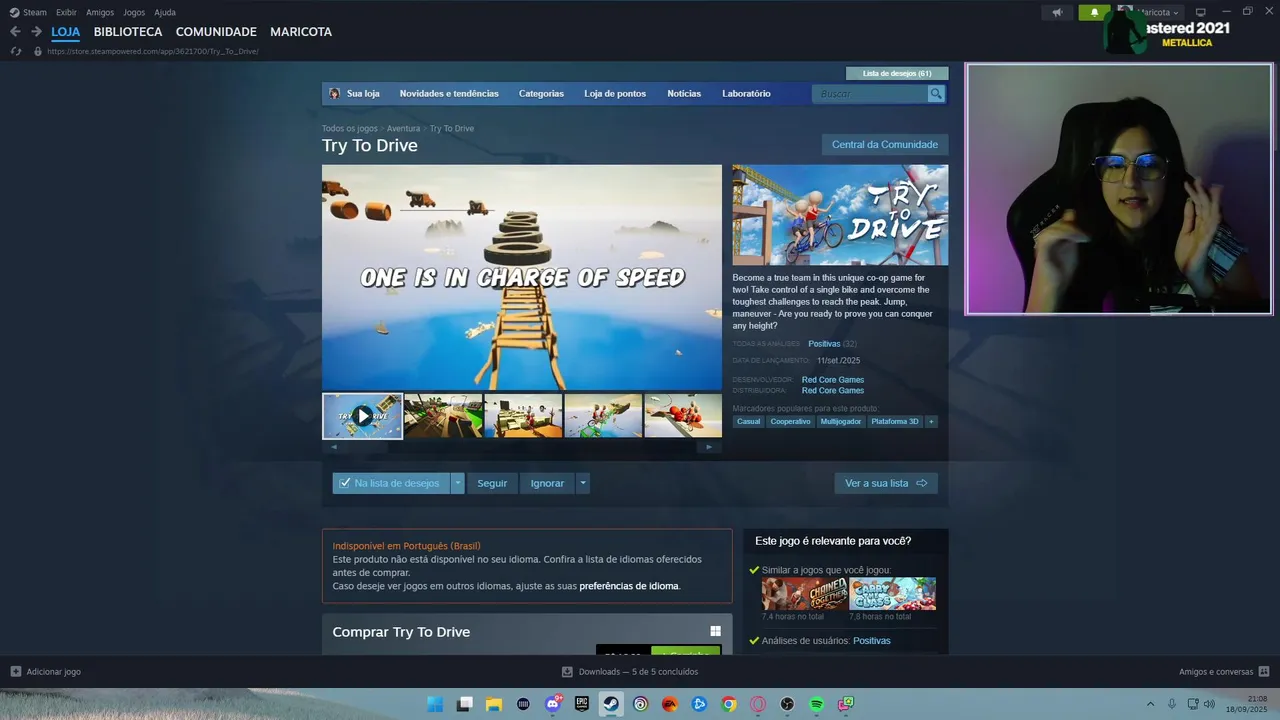Image resolution: width=1280 pixels, height=720 pixels.
Task: Open Categorias store menu
Action: 541,93
